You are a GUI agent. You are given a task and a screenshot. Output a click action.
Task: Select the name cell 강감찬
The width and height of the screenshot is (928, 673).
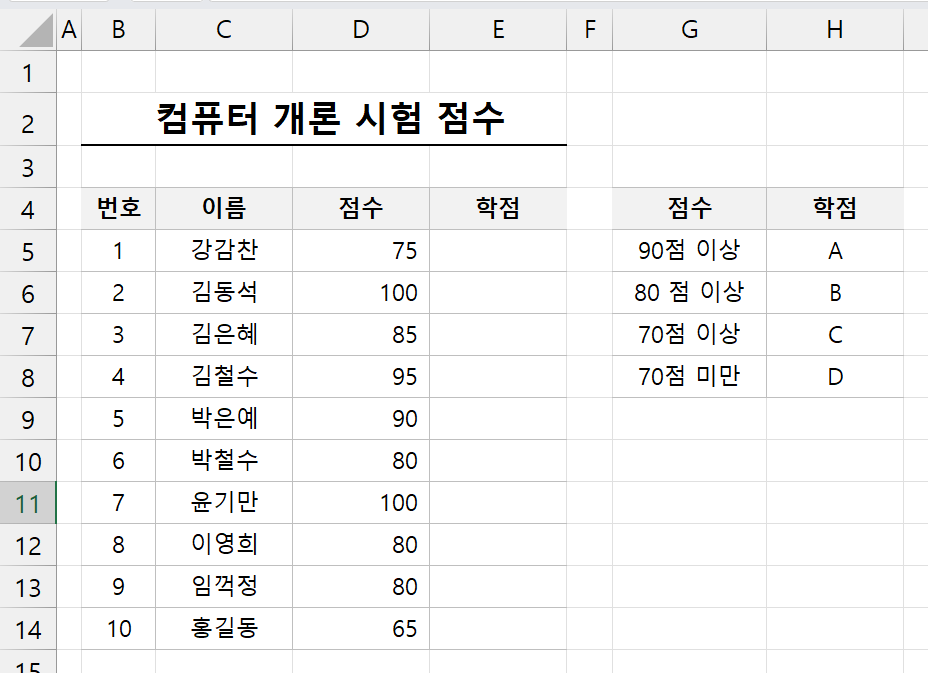coord(224,250)
